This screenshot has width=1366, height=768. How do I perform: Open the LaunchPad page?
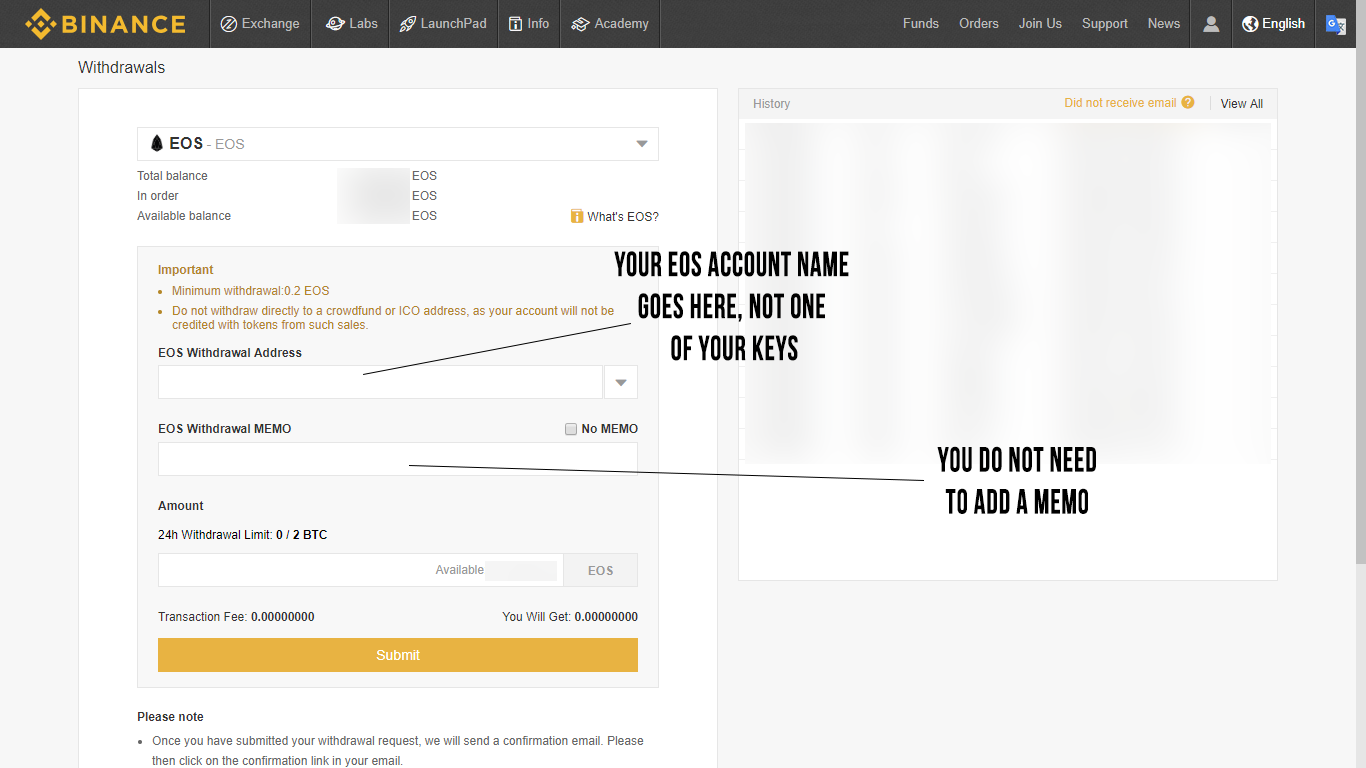442,24
